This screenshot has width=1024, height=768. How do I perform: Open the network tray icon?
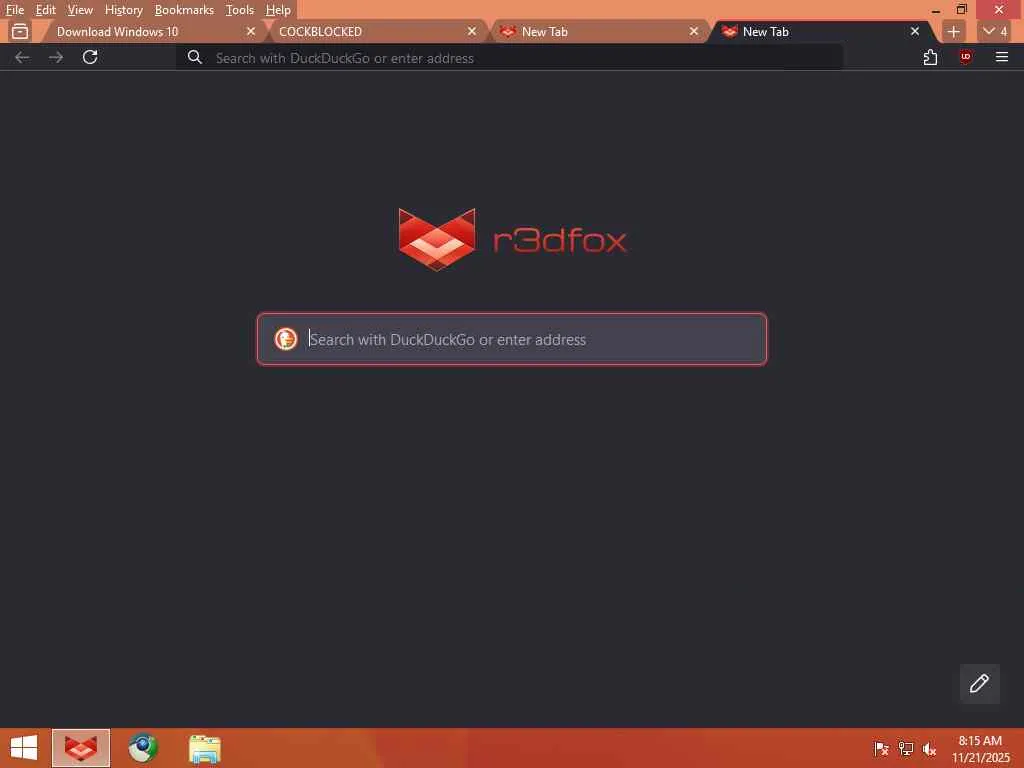tap(906, 748)
